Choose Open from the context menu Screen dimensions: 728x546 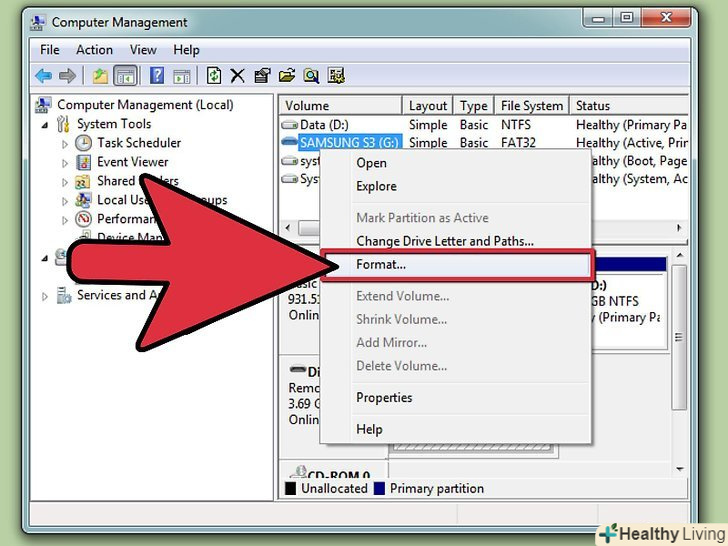tap(455, 163)
